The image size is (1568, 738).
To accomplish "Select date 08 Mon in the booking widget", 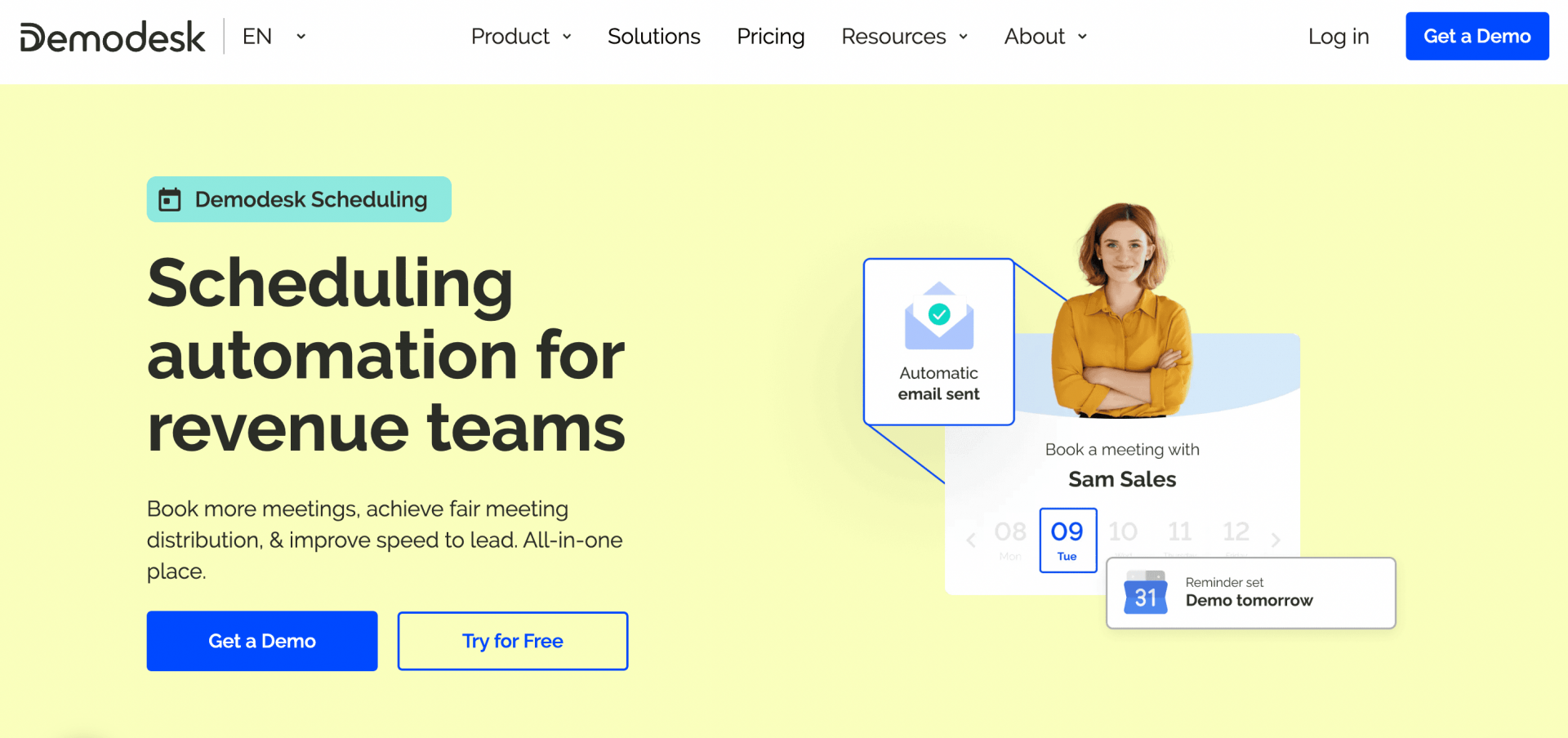I will [x=1010, y=540].
